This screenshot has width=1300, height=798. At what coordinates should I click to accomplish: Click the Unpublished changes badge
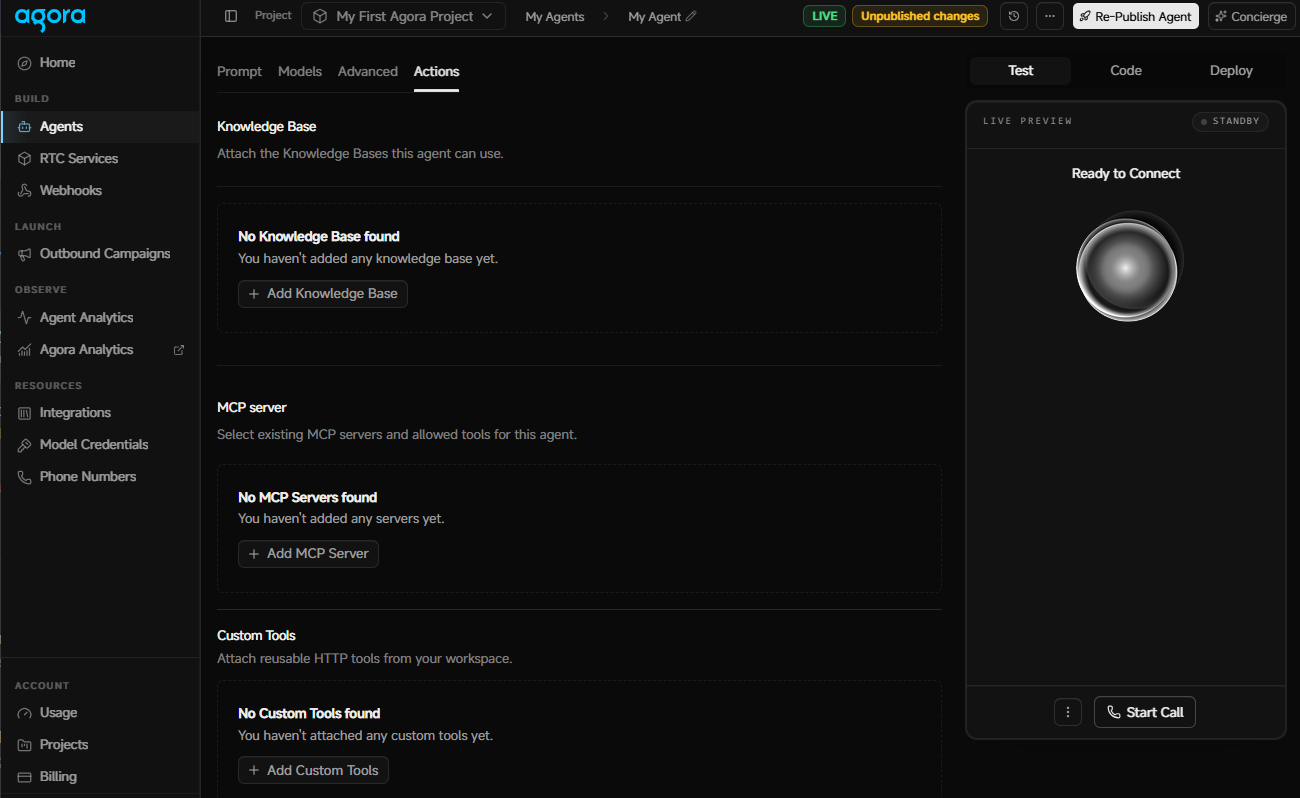(920, 16)
